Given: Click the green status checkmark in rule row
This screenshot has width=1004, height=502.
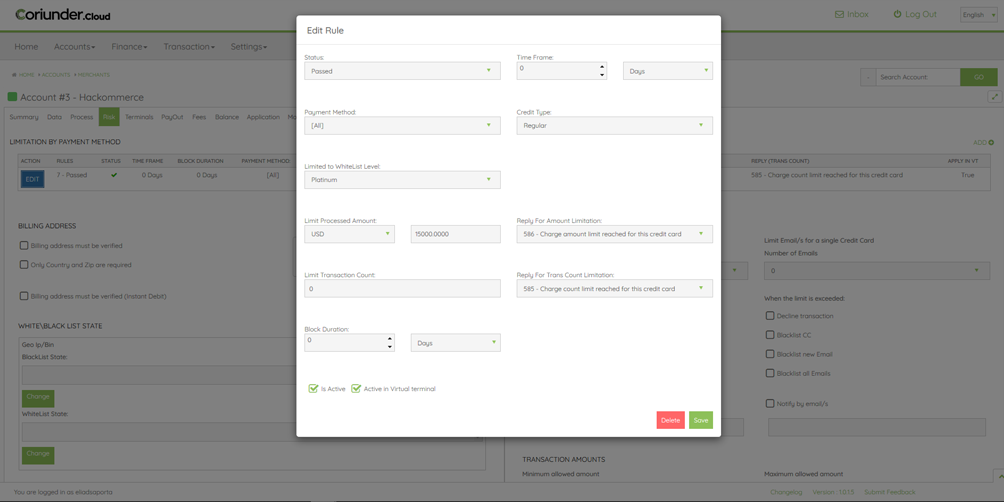Looking at the screenshot, I should (114, 175).
